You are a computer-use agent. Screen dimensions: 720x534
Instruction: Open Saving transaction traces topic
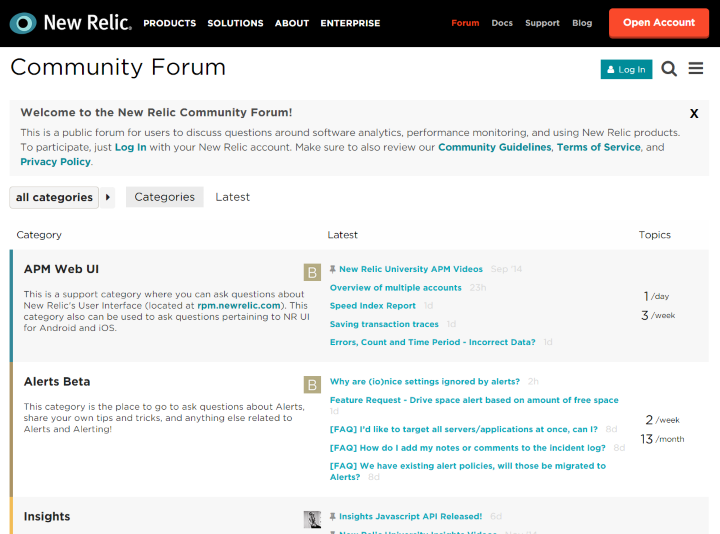point(384,324)
